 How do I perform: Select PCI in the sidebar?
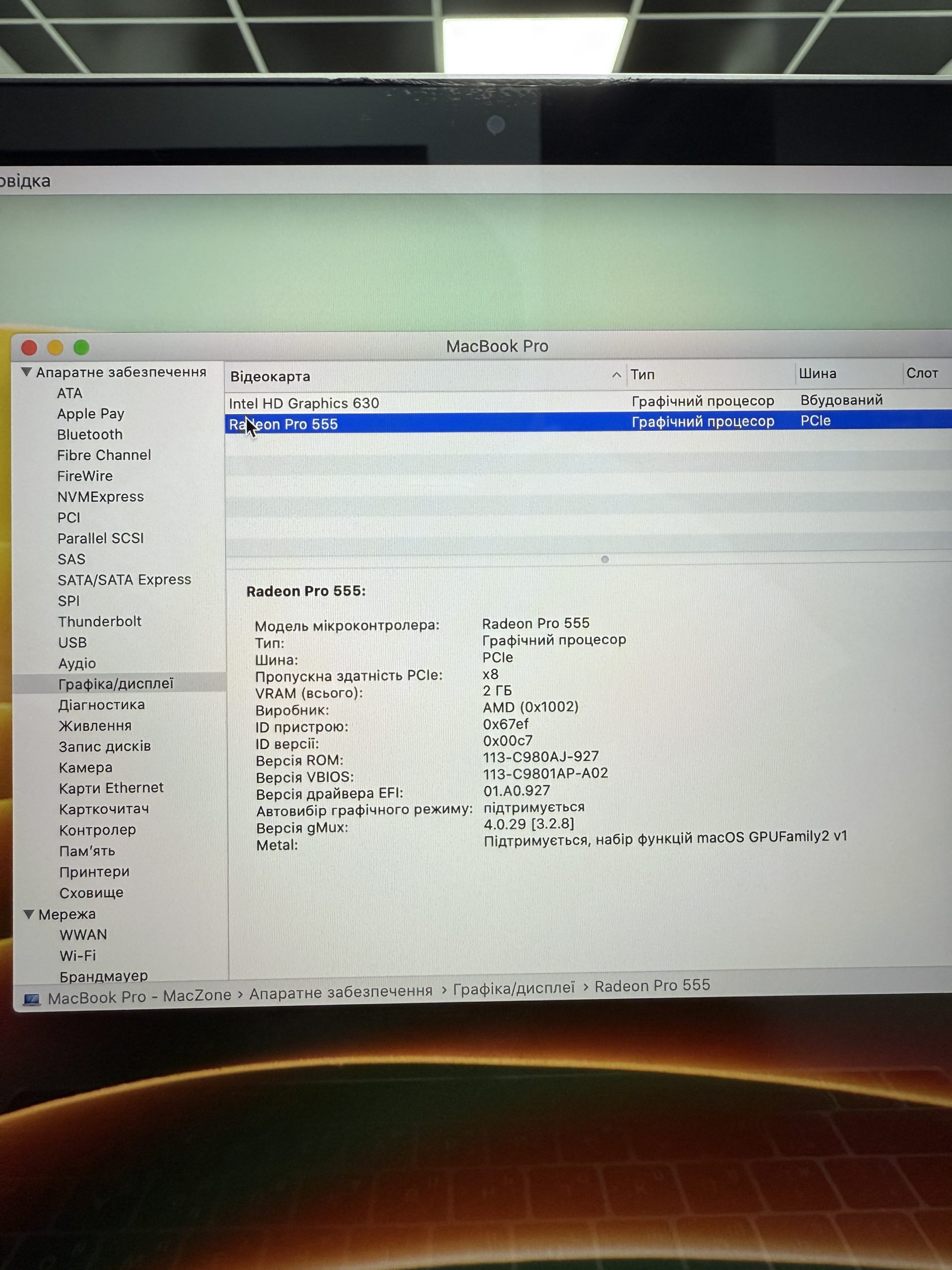pos(69,518)
